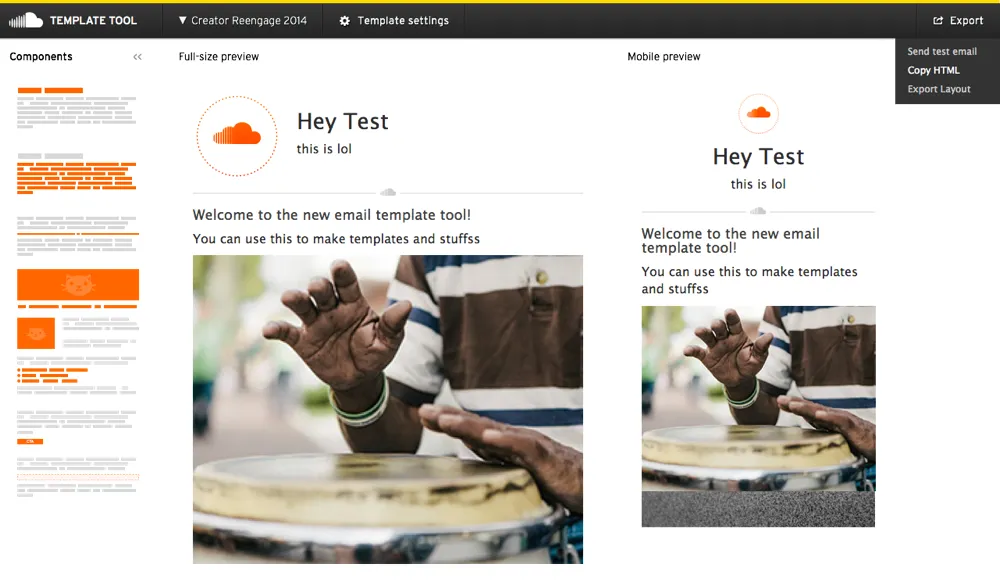Click the SoundCloud logo in full-size preview
Viewport: 1000px width, 586px height.
tap(237, 135)
